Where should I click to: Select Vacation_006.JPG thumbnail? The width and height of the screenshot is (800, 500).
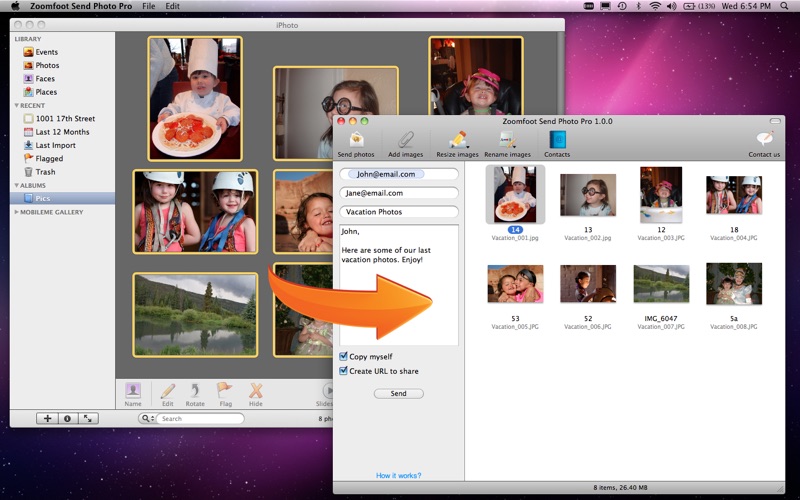tap(588, 284)
